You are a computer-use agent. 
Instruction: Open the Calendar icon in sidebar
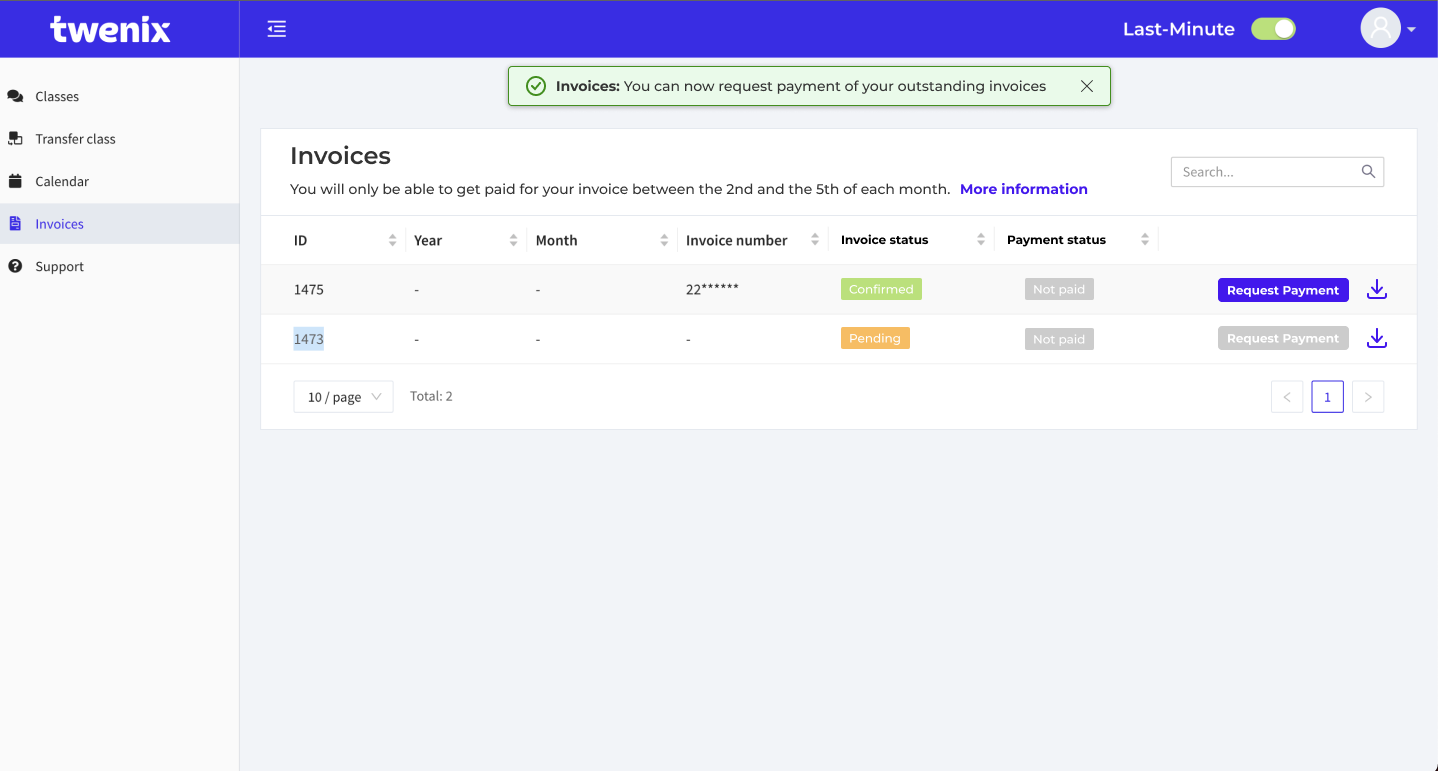pyautogui.click(x=14, y=181)
